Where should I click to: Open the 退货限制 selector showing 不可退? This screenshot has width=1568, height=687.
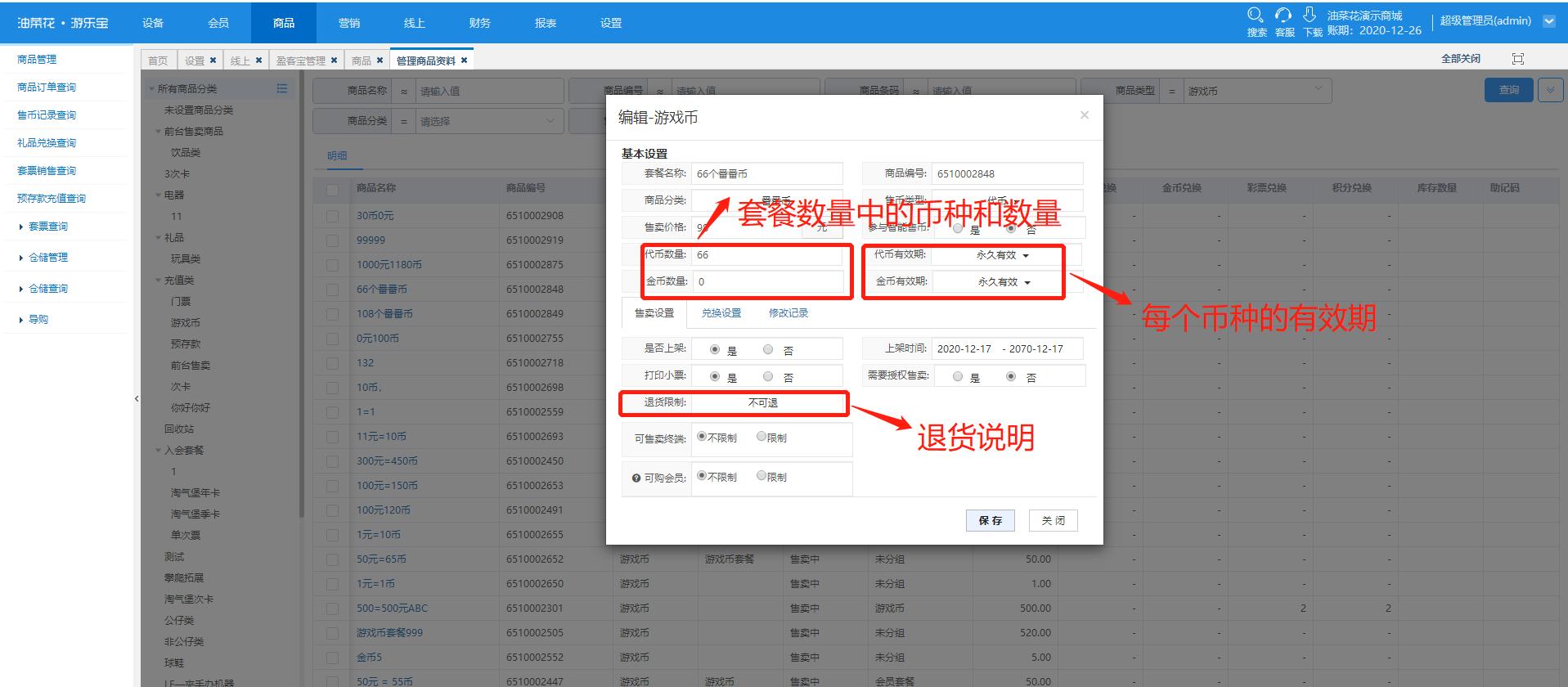[x=766, y=402]
